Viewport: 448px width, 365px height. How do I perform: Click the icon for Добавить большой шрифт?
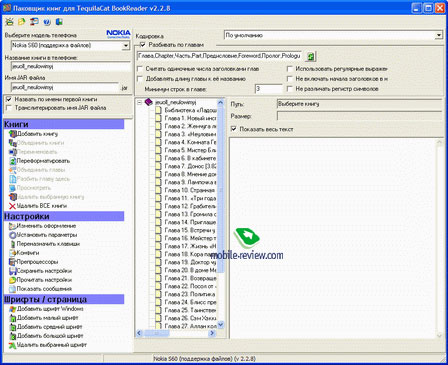pos(13,336)
